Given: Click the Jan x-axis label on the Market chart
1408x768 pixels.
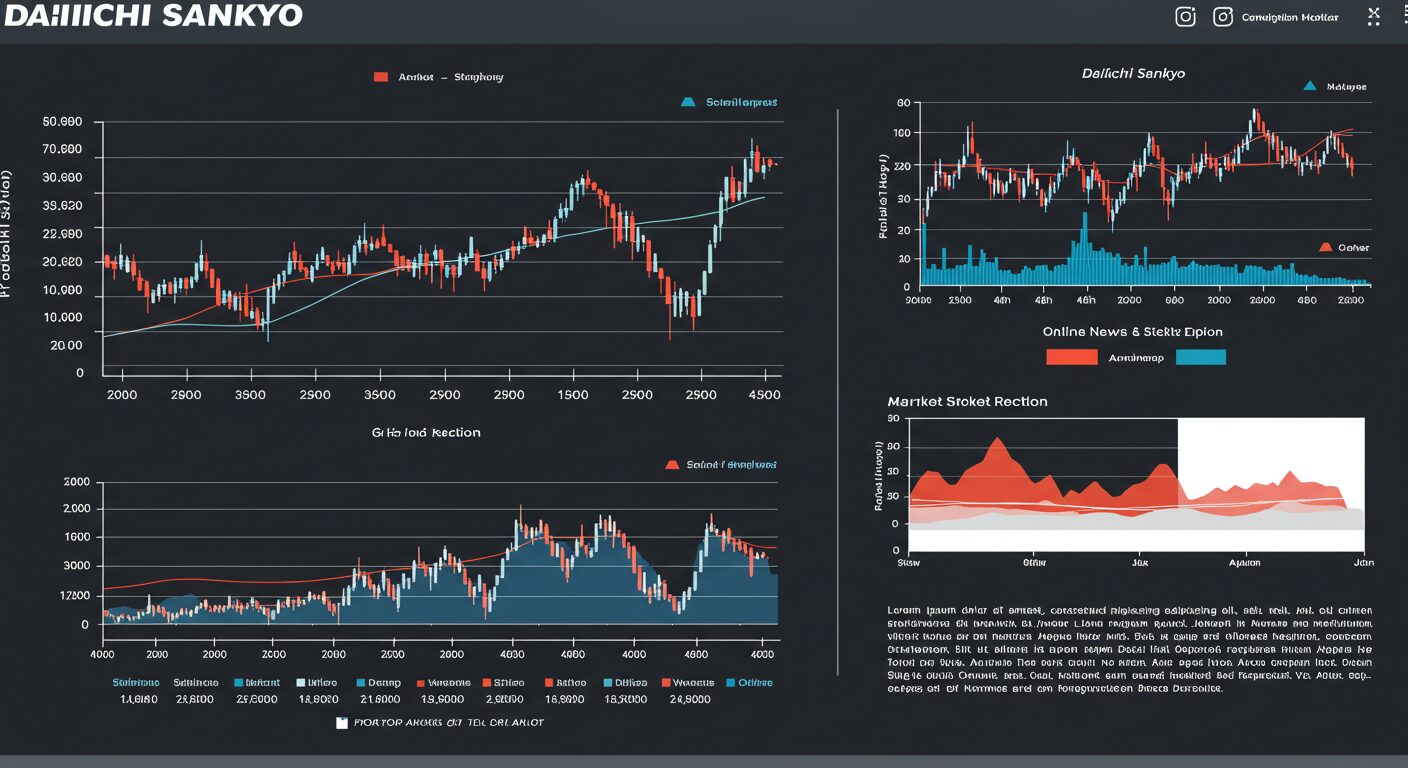Looking at the screenshot, I should (1364, 563).
